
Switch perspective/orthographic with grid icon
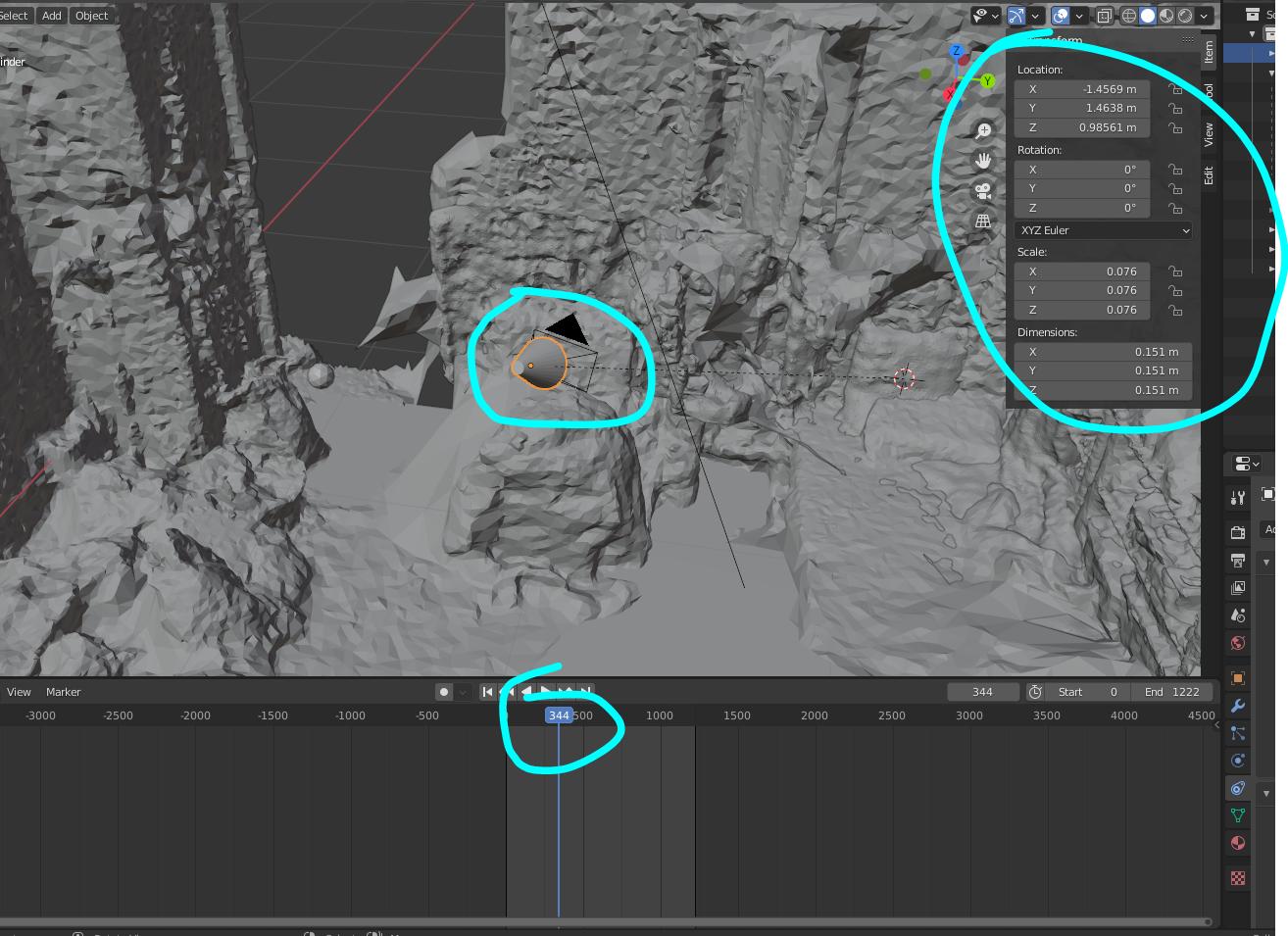click(x=983, y=222)
